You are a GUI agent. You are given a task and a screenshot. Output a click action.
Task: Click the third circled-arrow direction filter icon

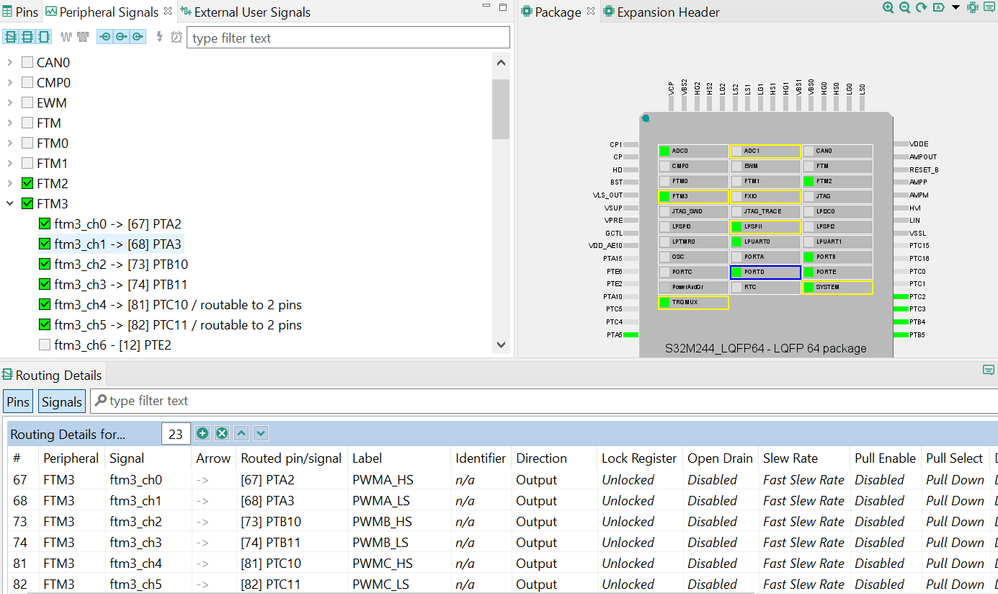tap(138, 37)
